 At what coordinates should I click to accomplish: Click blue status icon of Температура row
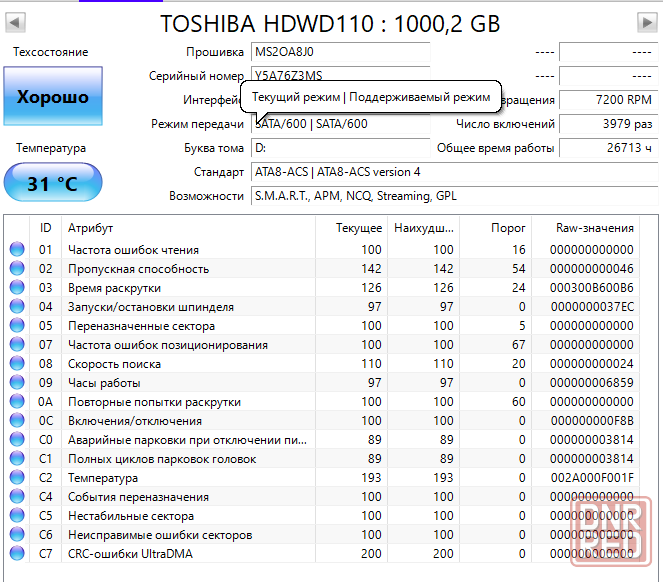(x=17, y=478)
